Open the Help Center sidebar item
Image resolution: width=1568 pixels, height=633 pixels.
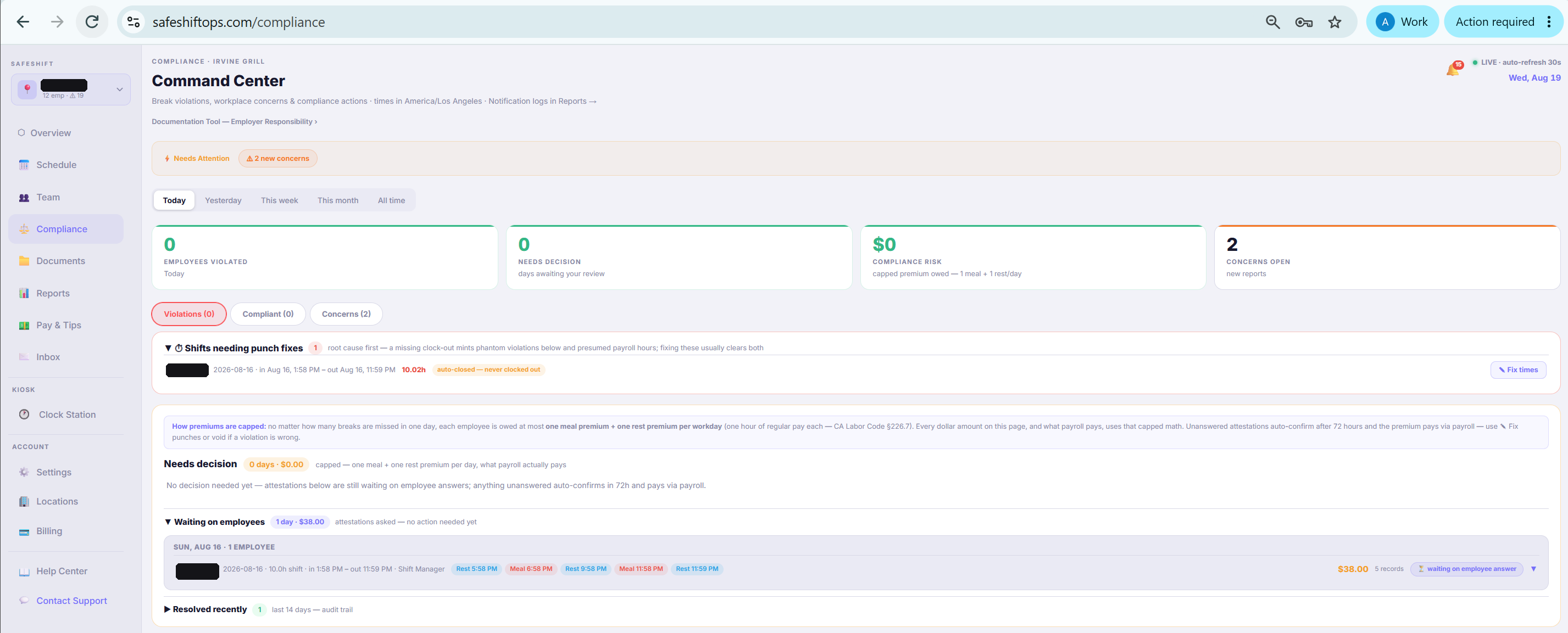[x=66, y=571]
